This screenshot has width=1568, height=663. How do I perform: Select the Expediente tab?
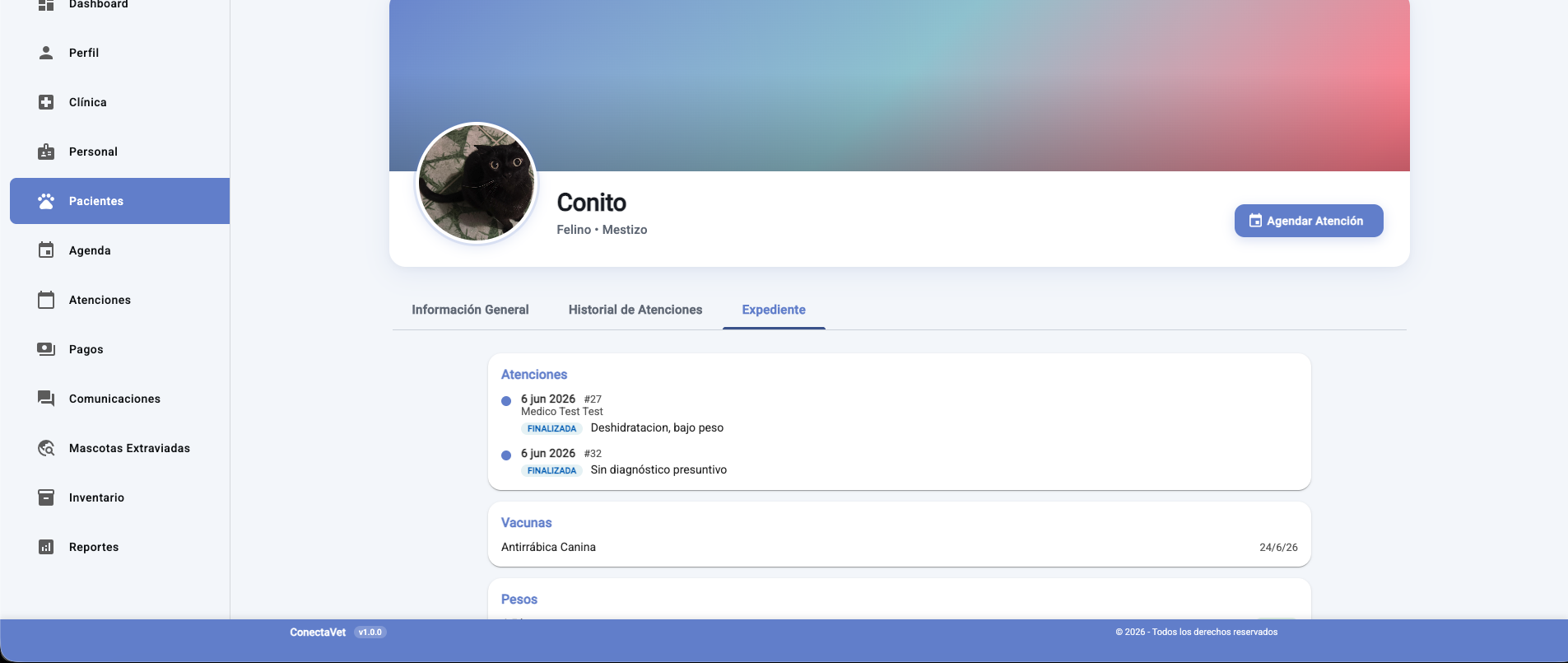click(774, 310)
